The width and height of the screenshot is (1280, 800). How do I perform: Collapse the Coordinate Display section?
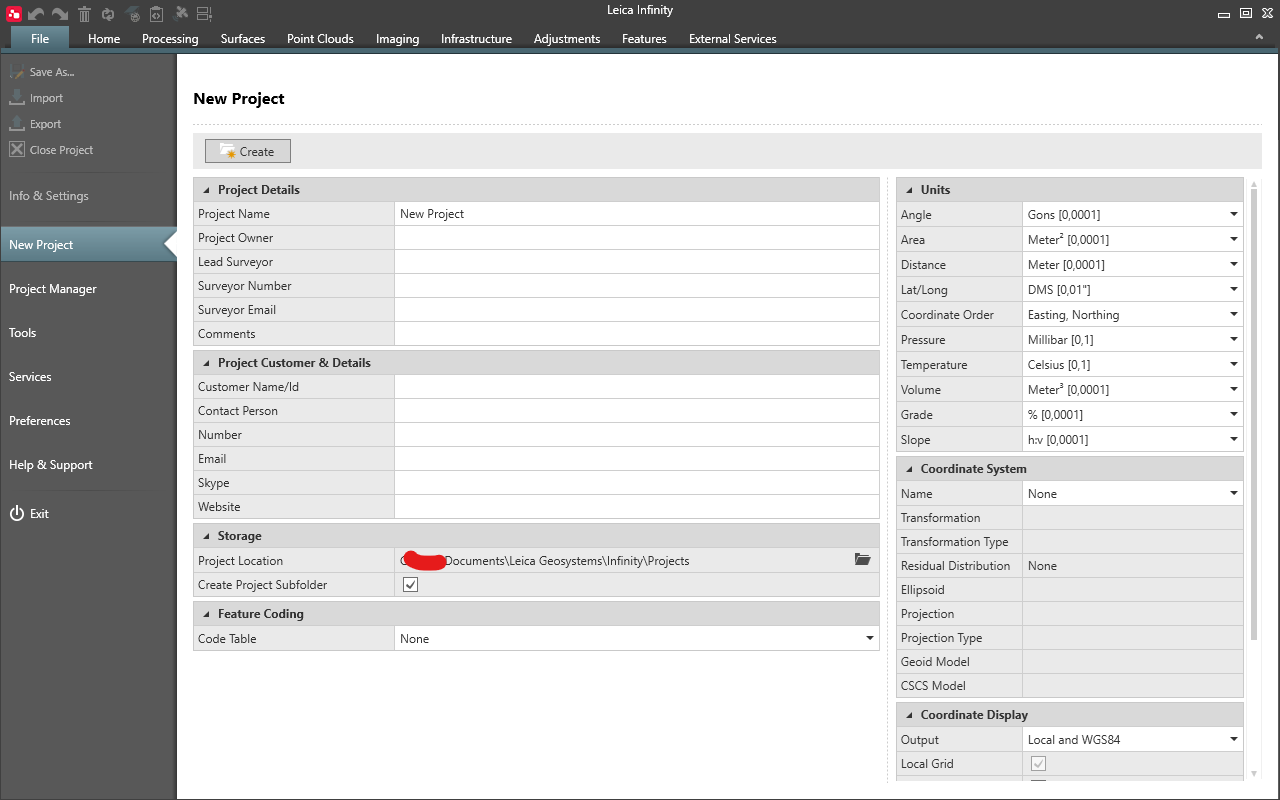click(x=910, y=715)
